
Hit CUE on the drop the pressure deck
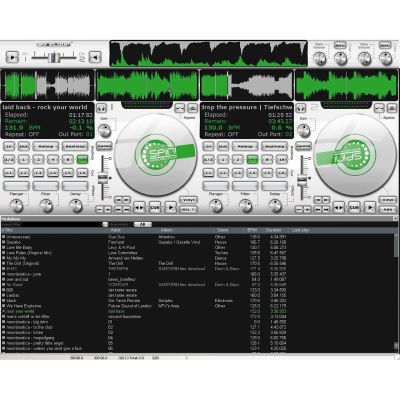[354, 207]
